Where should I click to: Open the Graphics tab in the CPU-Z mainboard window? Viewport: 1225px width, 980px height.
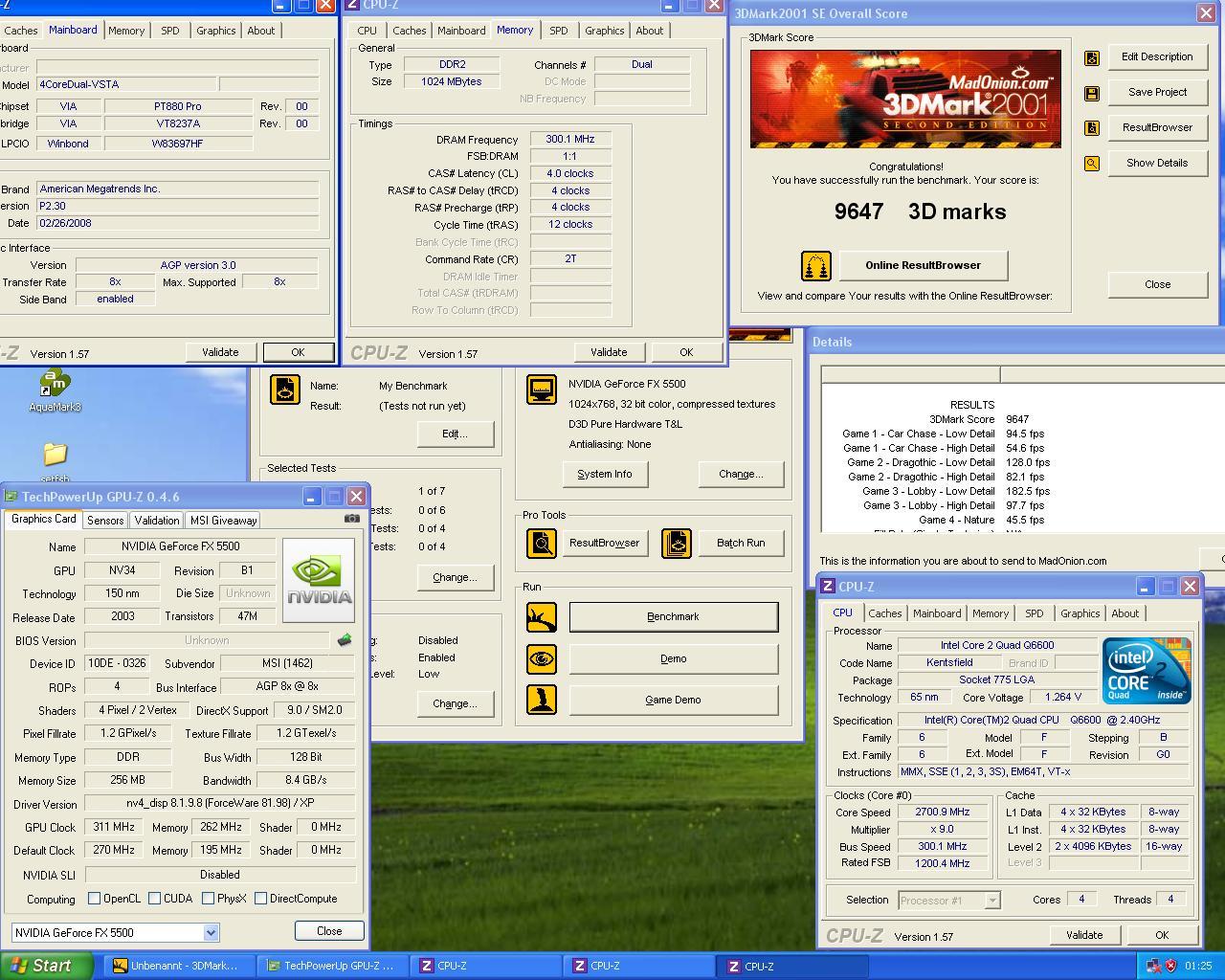[216, 31]
